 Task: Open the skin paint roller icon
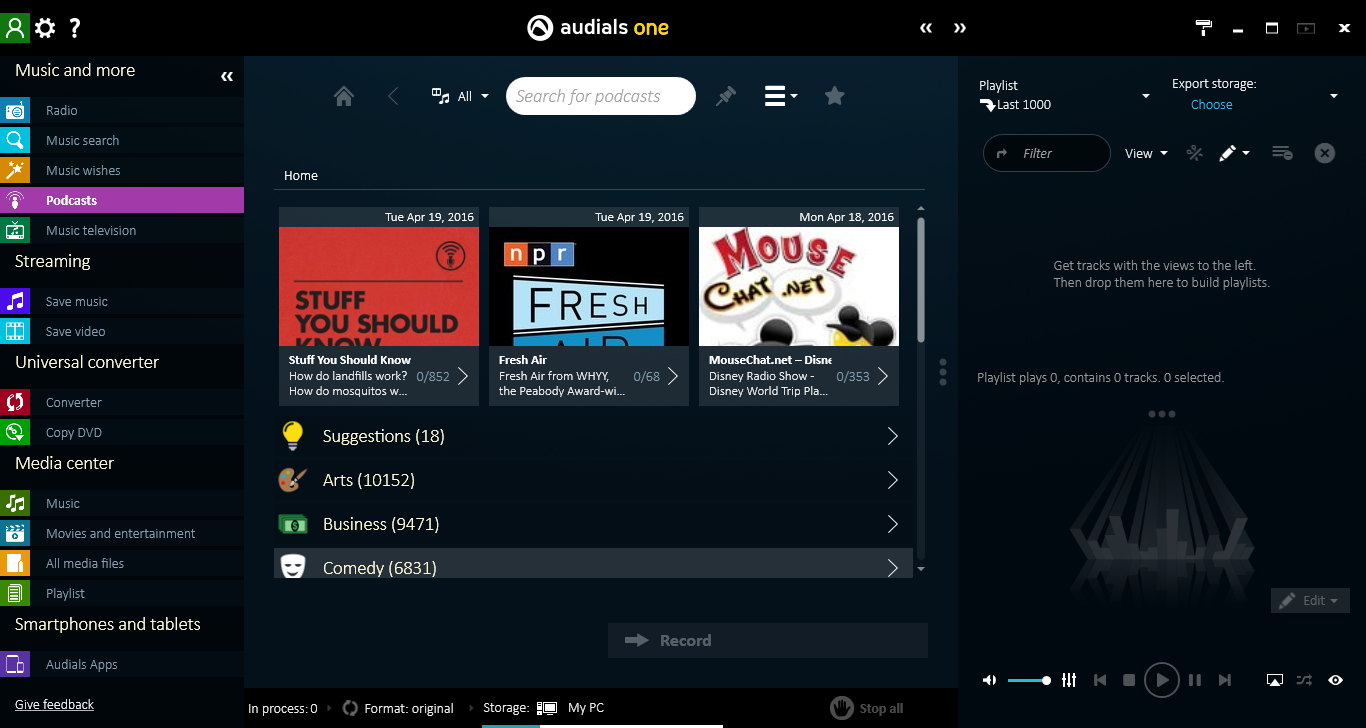[1204, 28]
